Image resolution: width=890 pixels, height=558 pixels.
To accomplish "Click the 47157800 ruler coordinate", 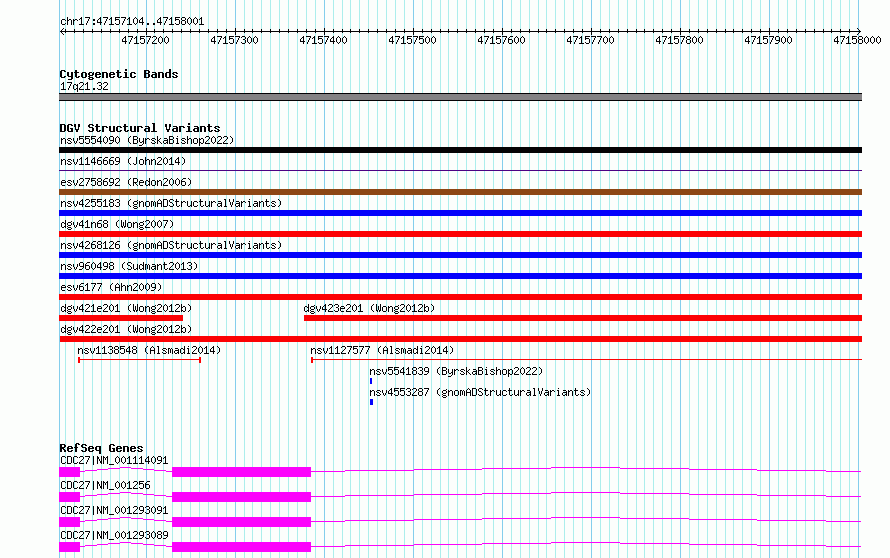I will click(679, 40).
